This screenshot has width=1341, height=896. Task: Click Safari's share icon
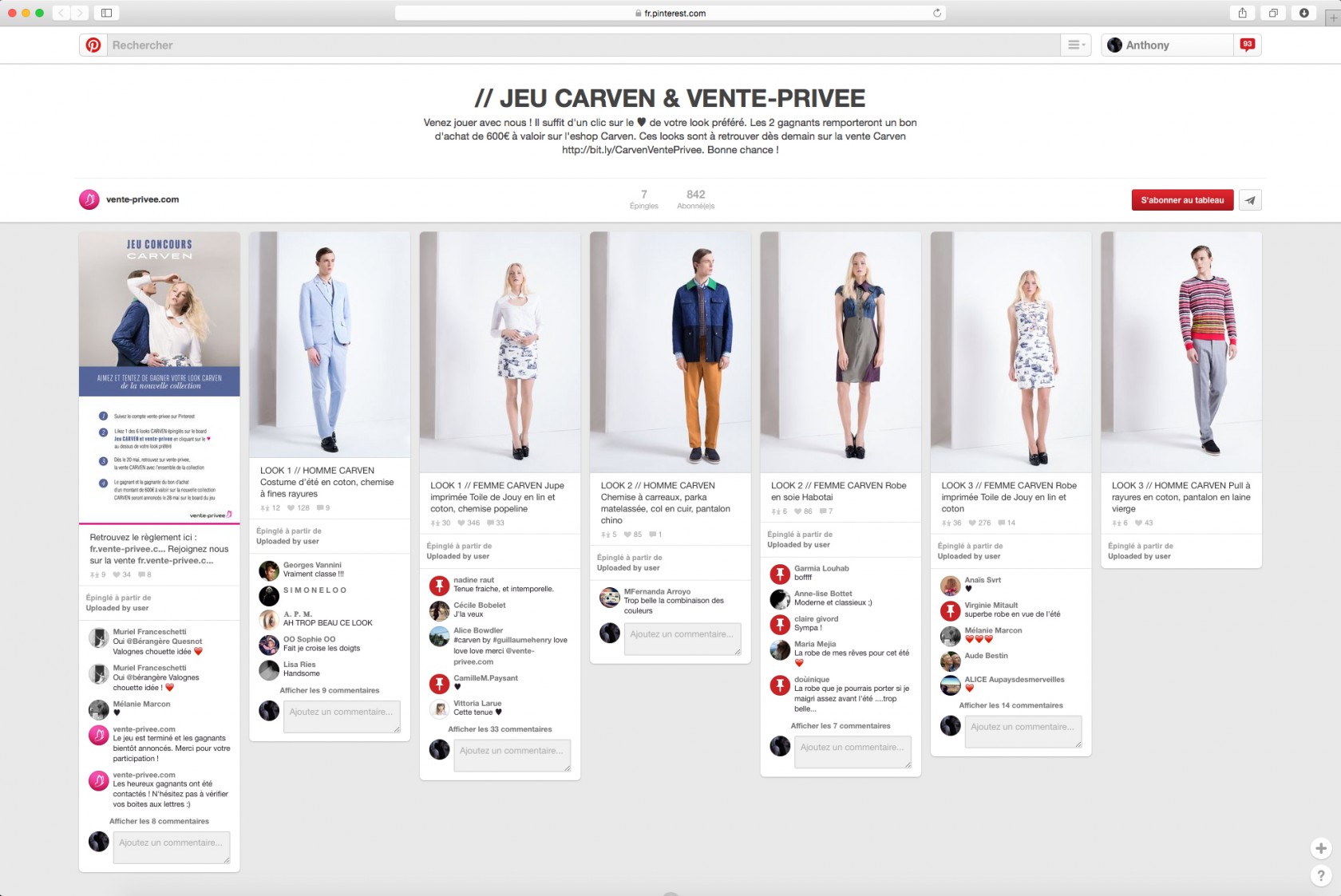click(1242, 13)
